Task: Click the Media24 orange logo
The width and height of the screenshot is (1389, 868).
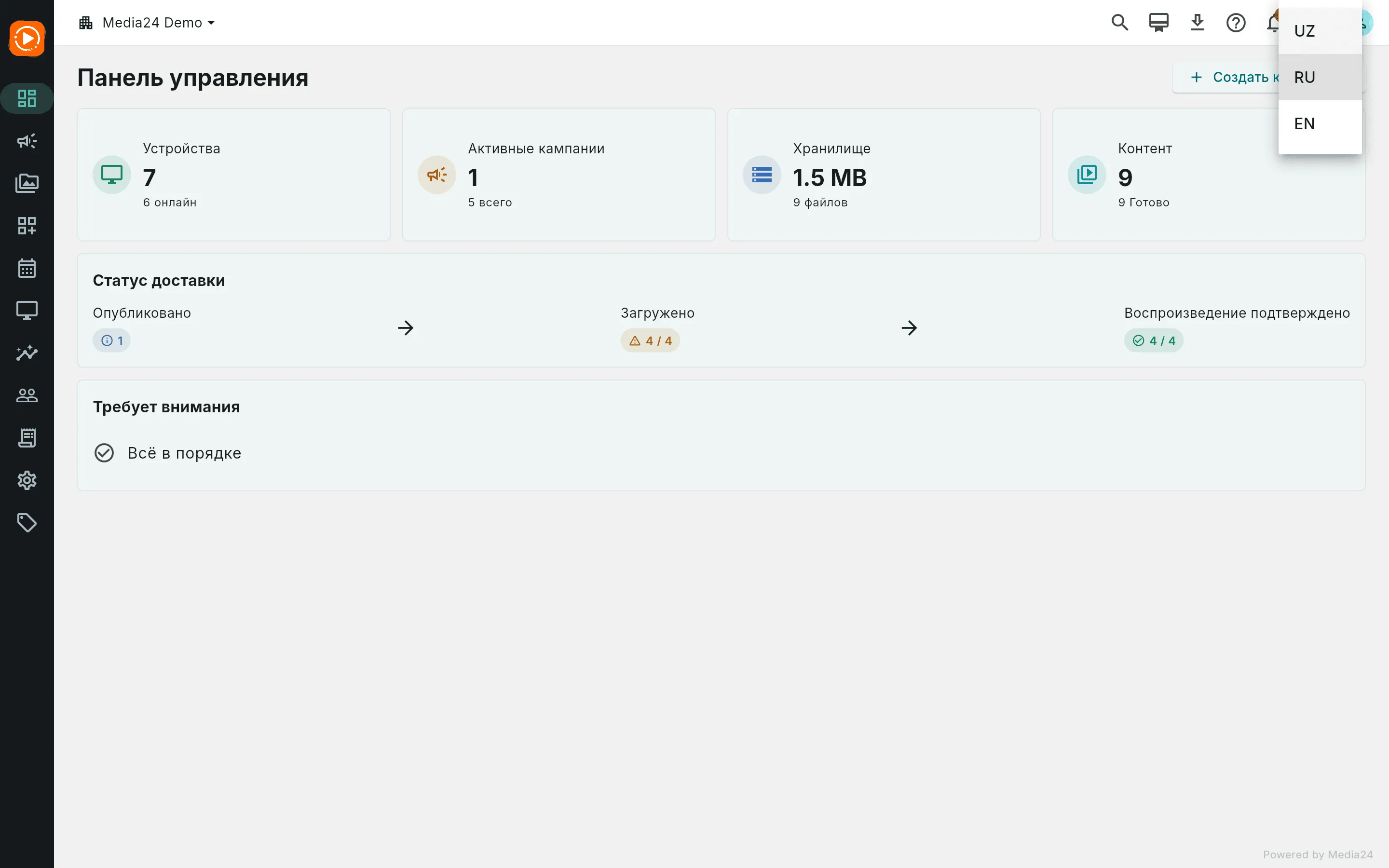Action: [x=27, y=39]
